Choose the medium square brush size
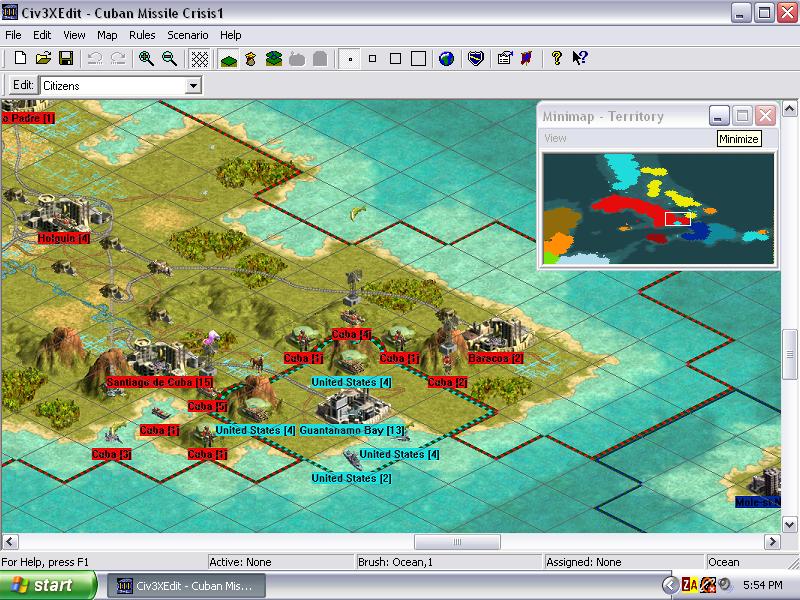The width and height of the screenshot is (800, 600). [395, 59]
